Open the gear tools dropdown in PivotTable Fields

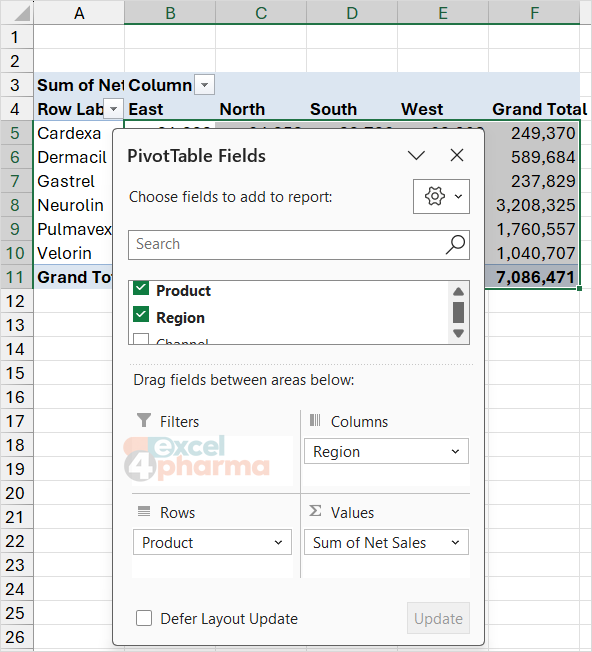(441, 196)
